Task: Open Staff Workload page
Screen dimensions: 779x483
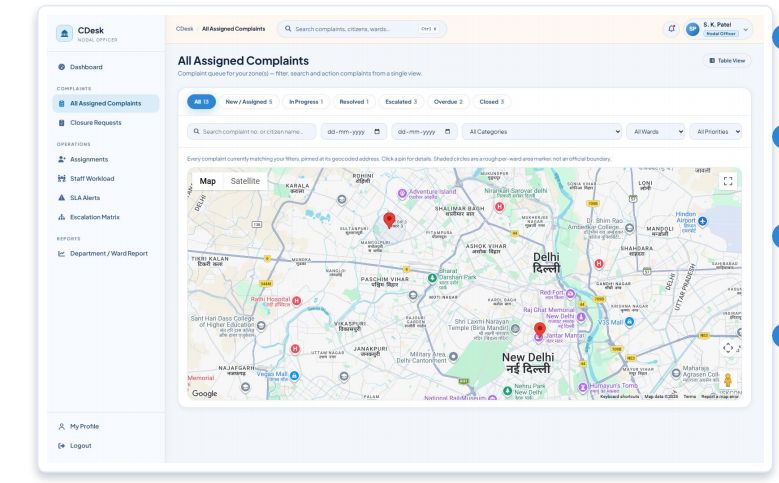Action: 106,178
